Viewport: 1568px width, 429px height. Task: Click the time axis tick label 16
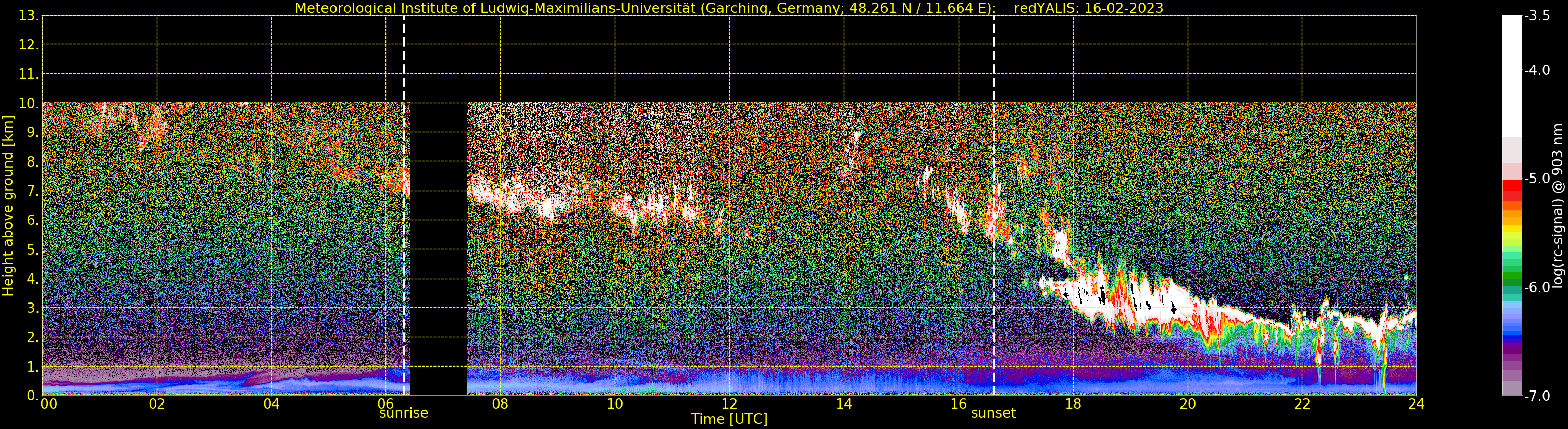point(959,404)
